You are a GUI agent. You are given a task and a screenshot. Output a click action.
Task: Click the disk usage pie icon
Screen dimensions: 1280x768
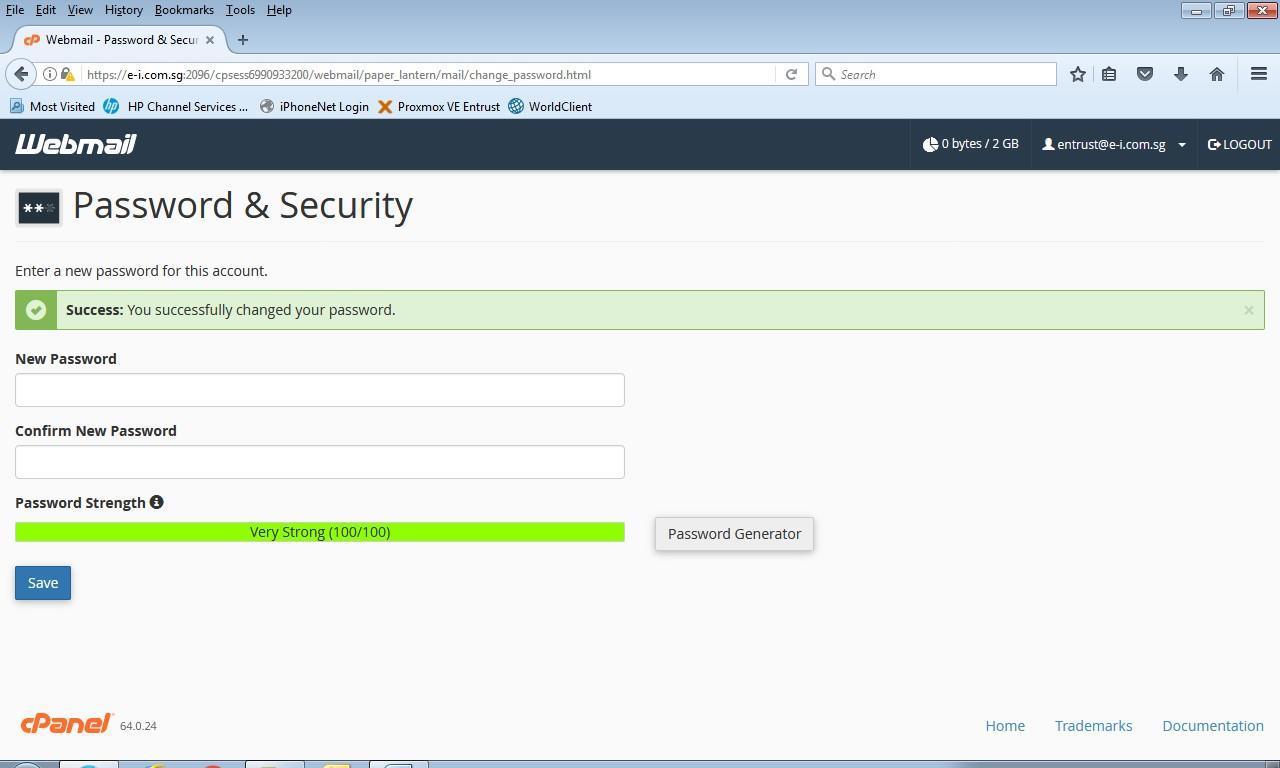click(930, 144)
